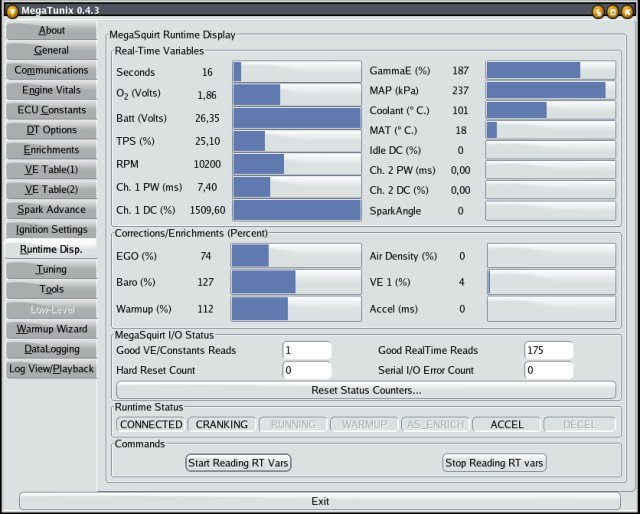Click the EGO (%) progress bar
640x514 pixels.
(x=296, y=256)
